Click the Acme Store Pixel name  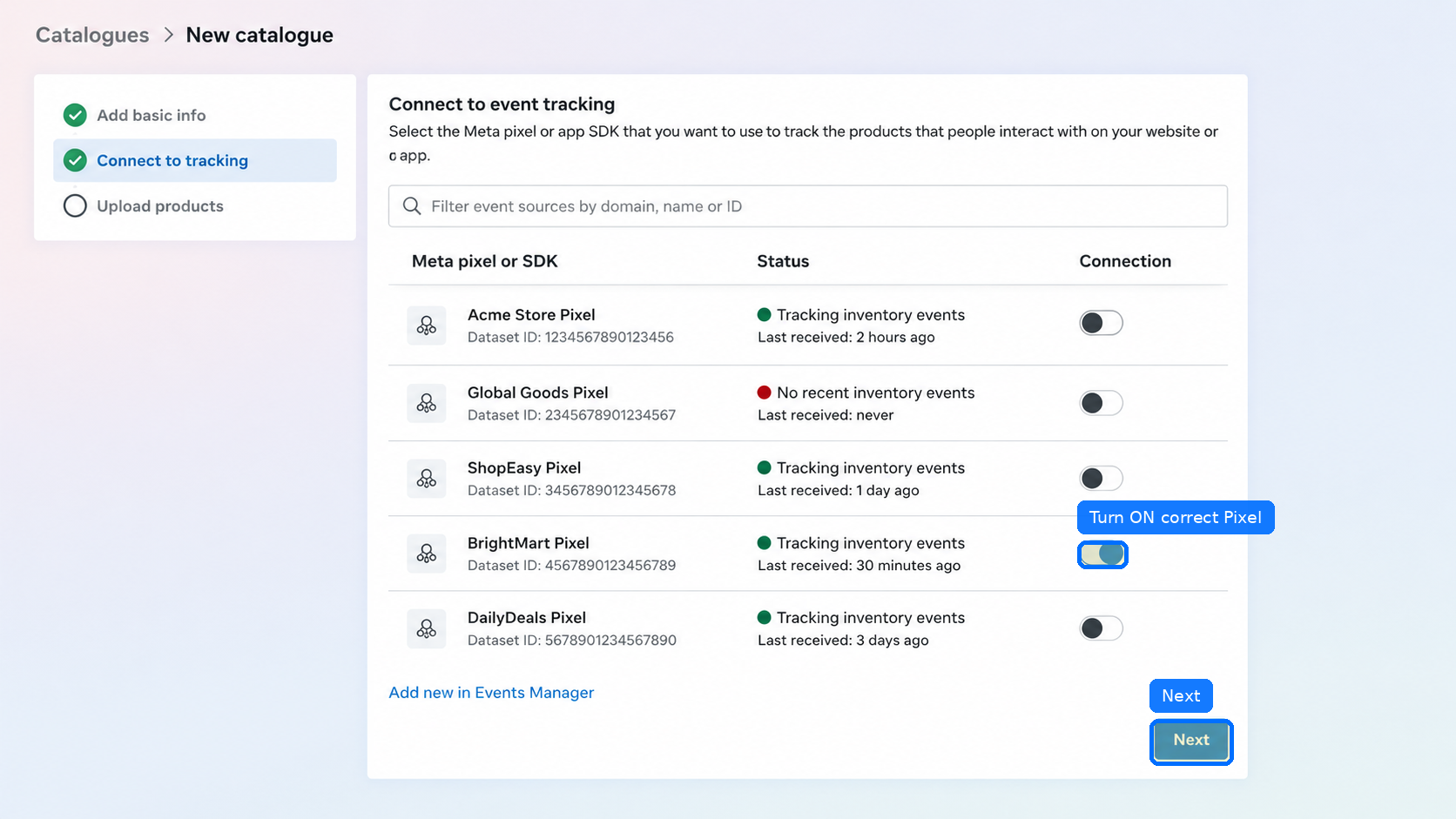531,315
